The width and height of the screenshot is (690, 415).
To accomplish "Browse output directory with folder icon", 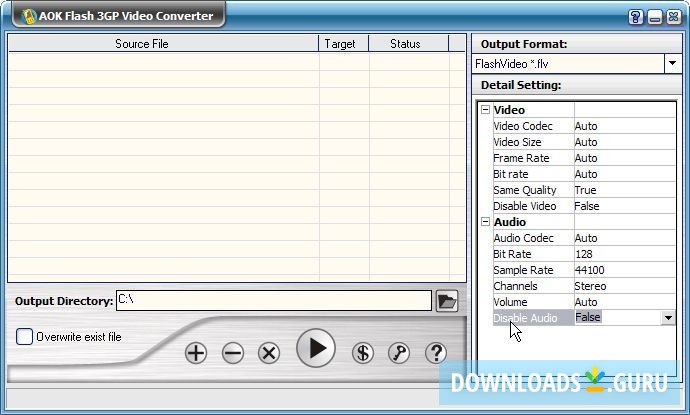I will (447, 301).
